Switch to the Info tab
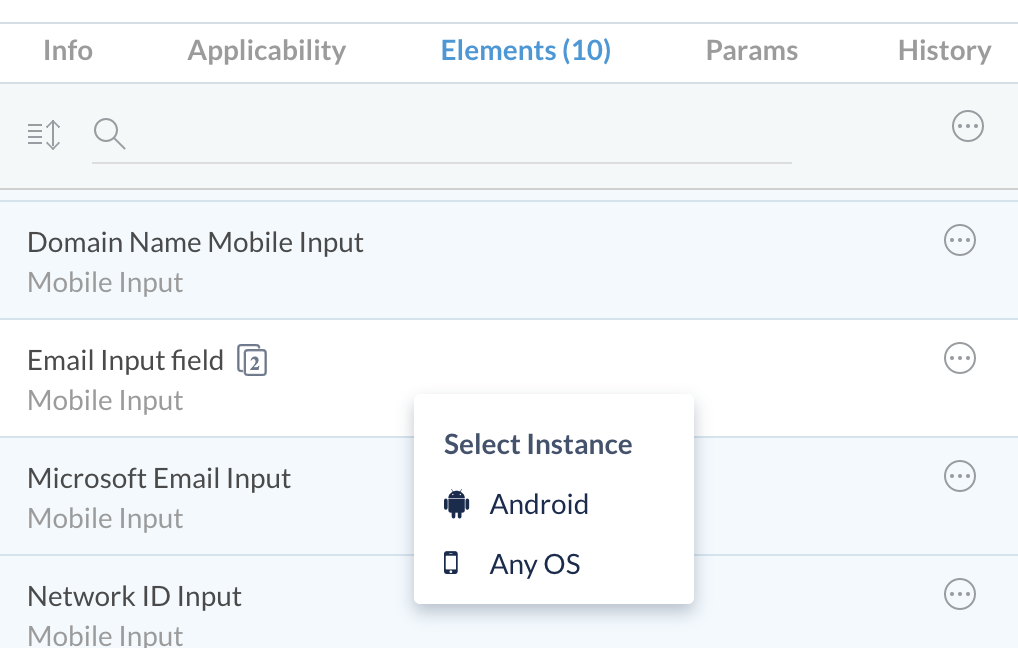 point(68,51)
